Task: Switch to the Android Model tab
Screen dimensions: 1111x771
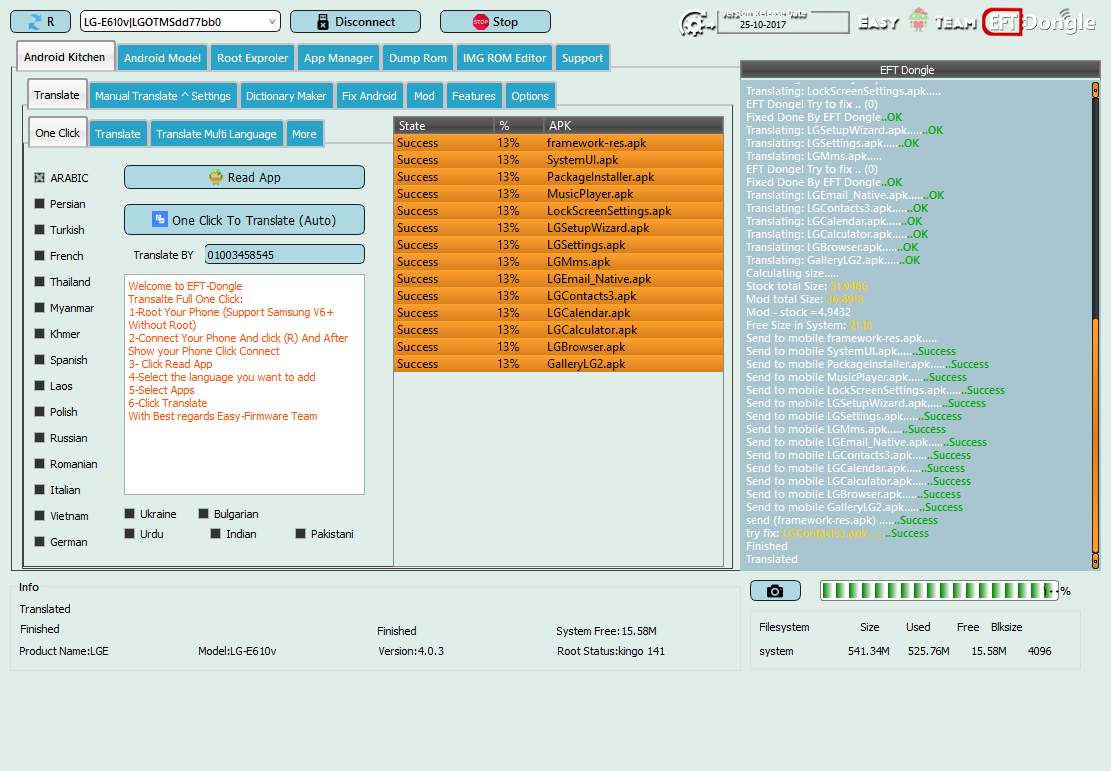Action: point(162,58)
